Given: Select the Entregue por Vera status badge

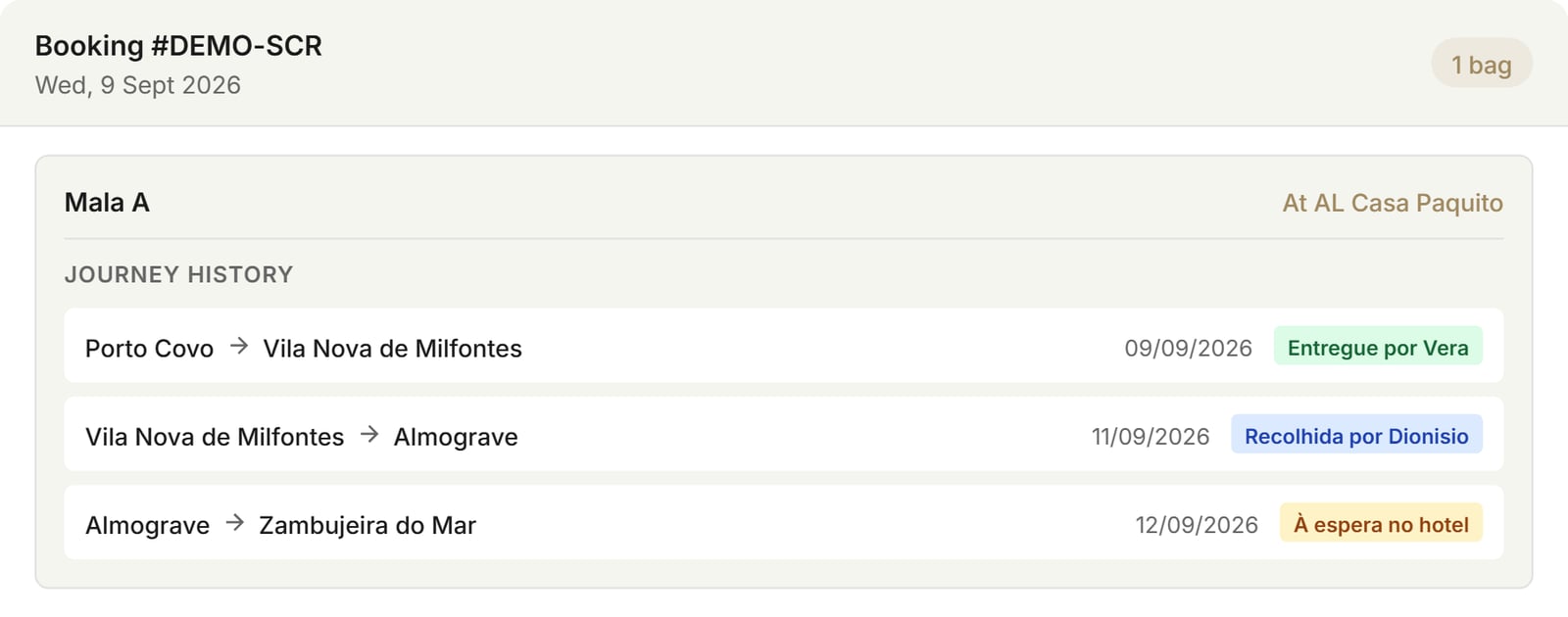Looking at the screenshot, I should coord(1378,347).
